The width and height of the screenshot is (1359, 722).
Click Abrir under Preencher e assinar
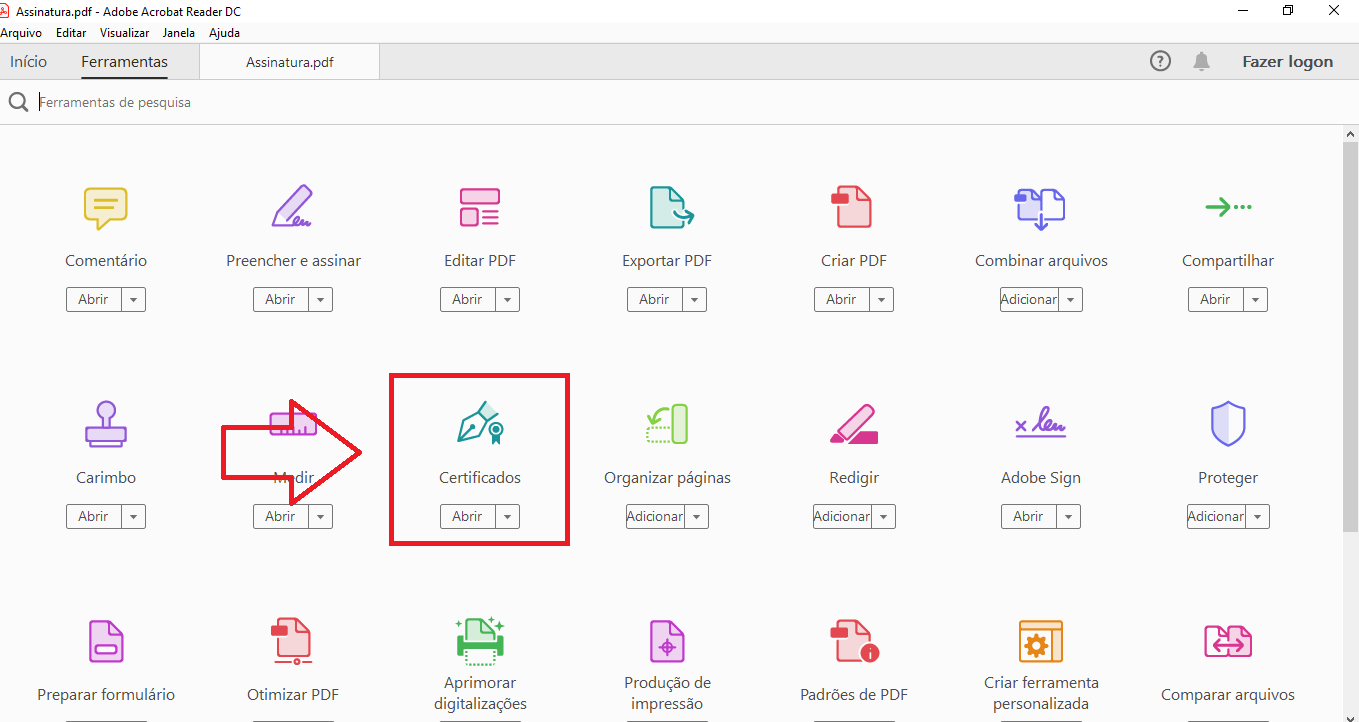pyautogui.click(x=280, y=299)
